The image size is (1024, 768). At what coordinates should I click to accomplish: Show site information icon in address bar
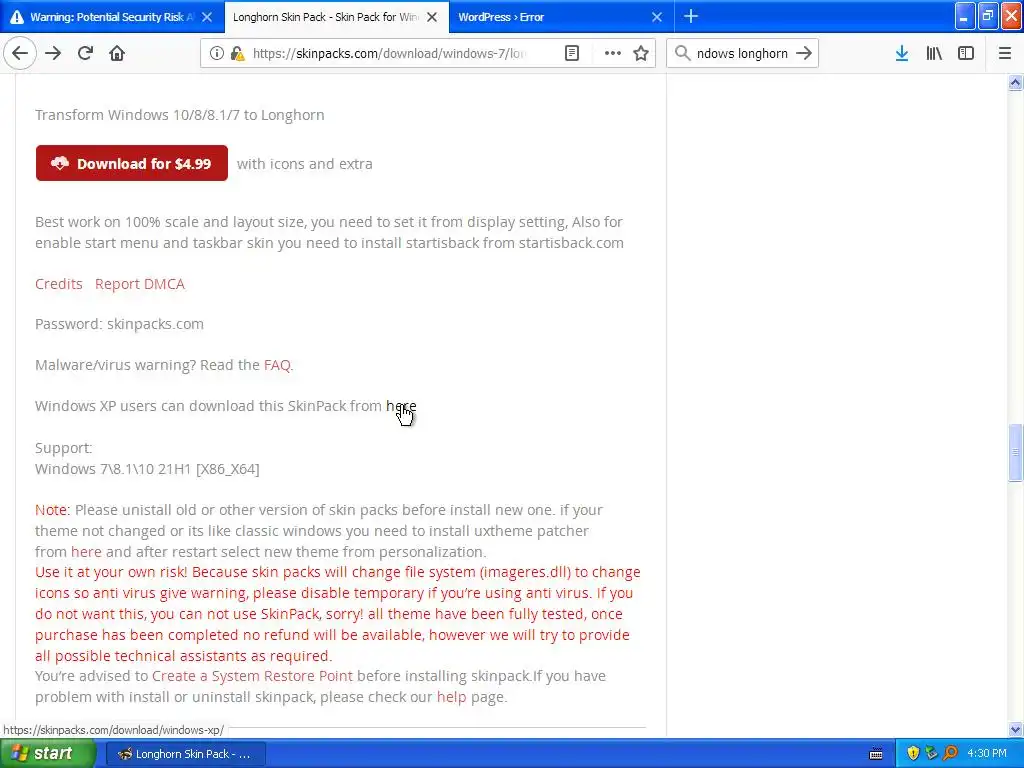pyautogui.click(x=217, y=54)
